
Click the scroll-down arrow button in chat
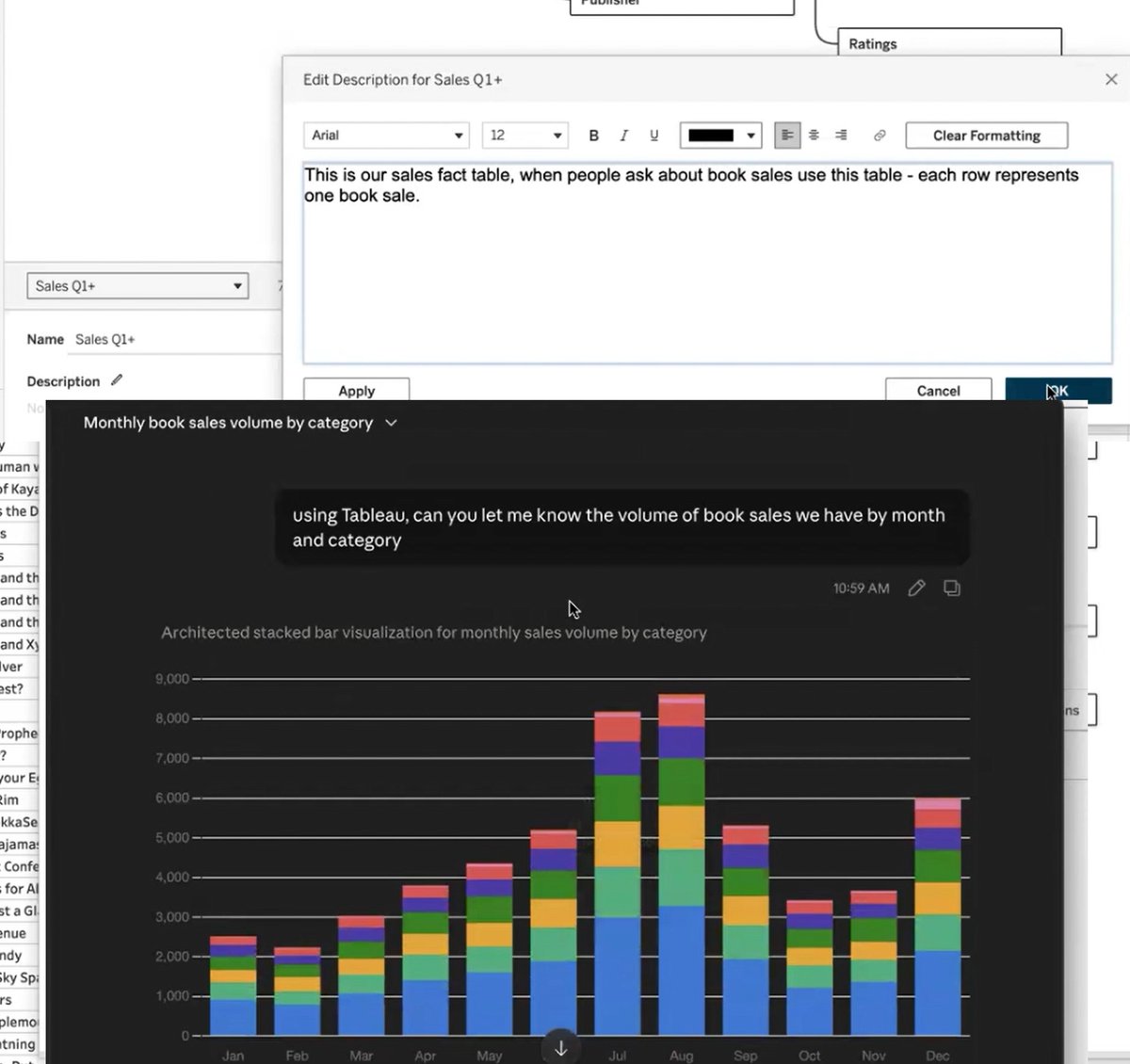tap(560, 1047)
